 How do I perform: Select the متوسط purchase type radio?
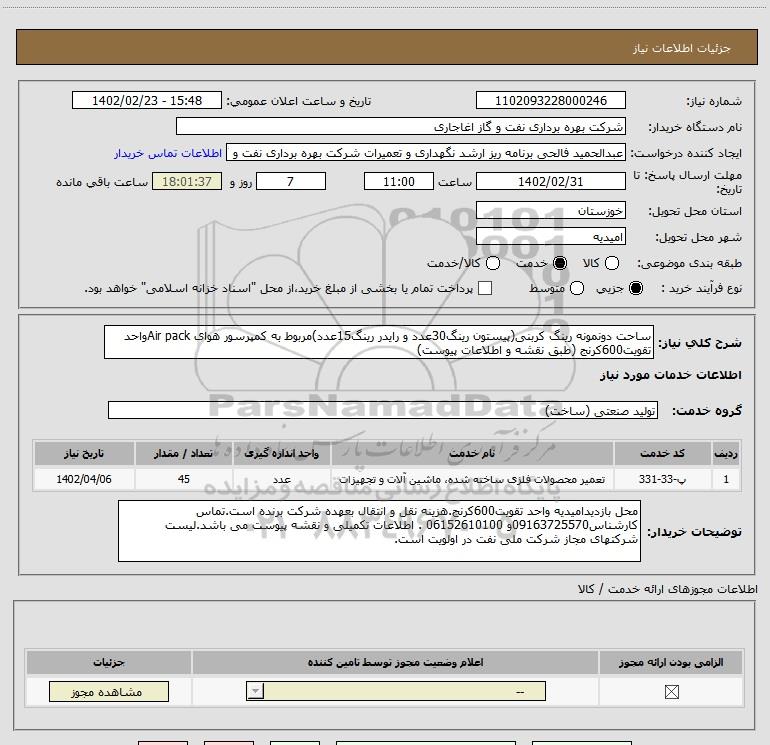[x=577, y=288]
